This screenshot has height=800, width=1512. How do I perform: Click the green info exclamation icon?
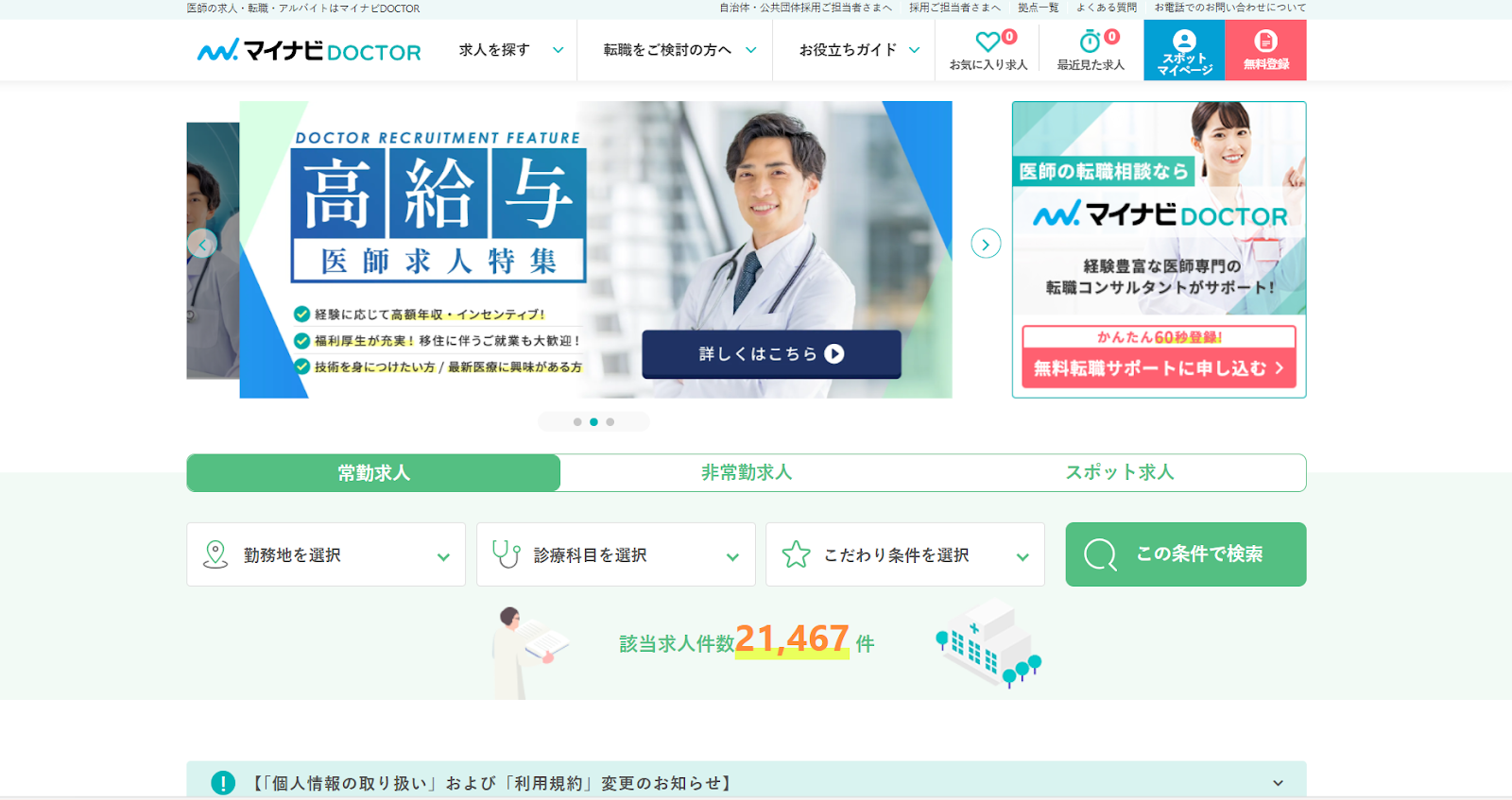tap(223, 783)
